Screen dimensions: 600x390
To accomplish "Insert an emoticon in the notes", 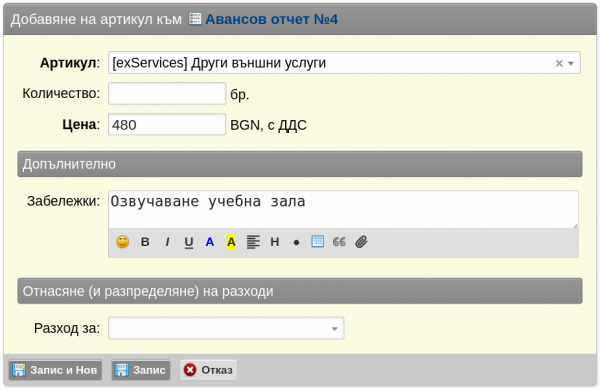I will click(x=122, y=242).
